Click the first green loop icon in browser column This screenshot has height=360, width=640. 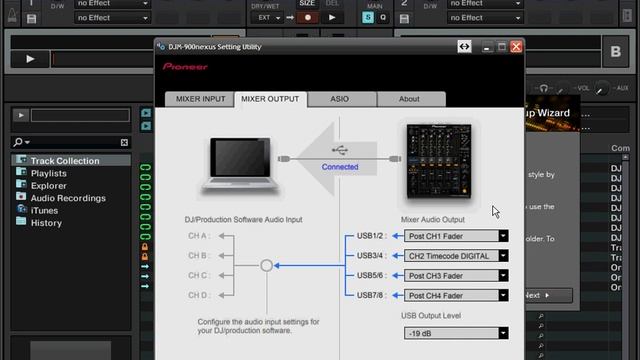145,167
